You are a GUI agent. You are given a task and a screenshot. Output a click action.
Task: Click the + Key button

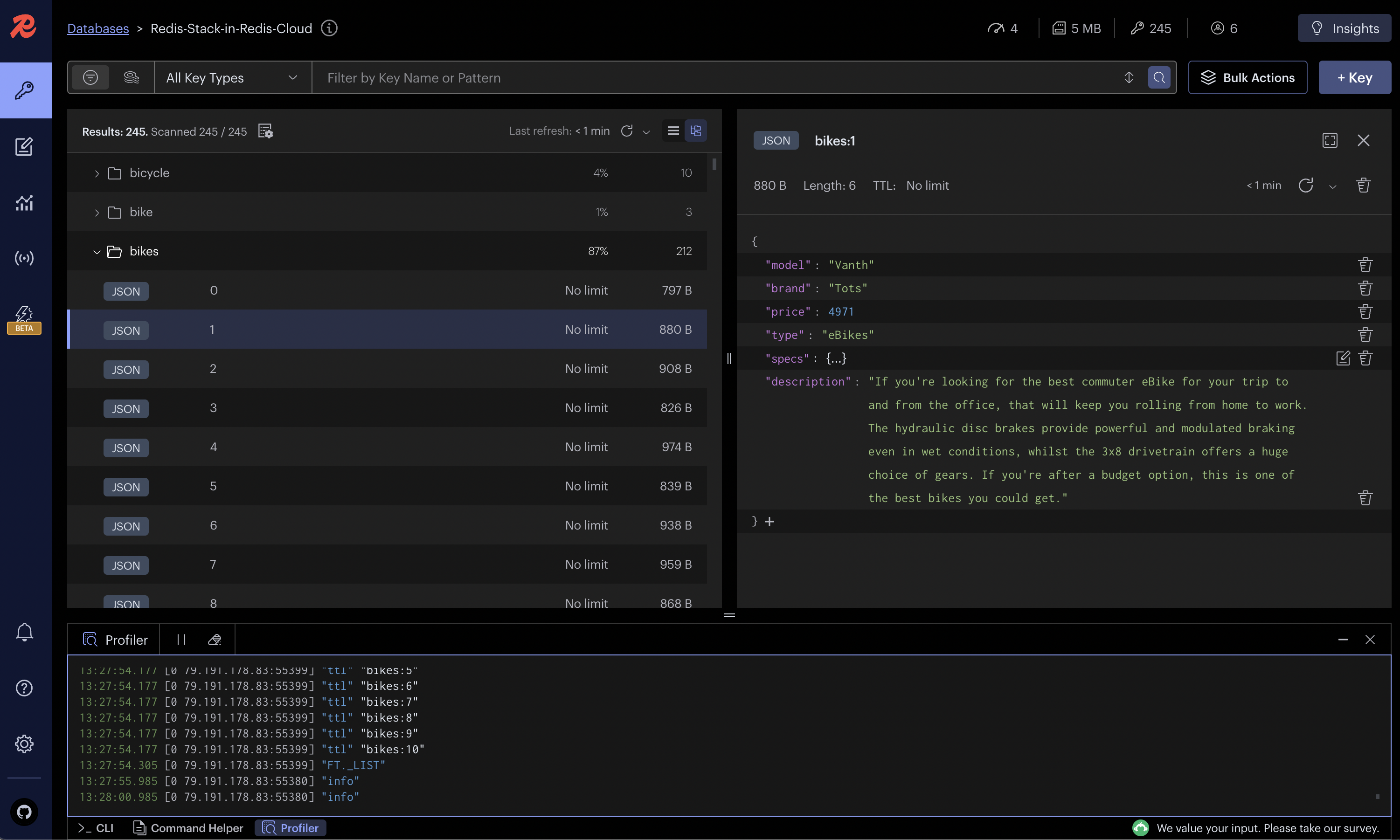point(1354,77)
